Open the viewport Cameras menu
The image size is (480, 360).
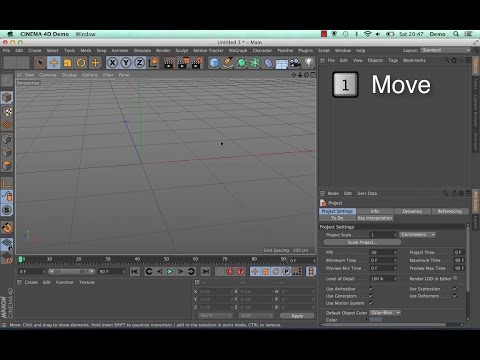coord(48,75)
